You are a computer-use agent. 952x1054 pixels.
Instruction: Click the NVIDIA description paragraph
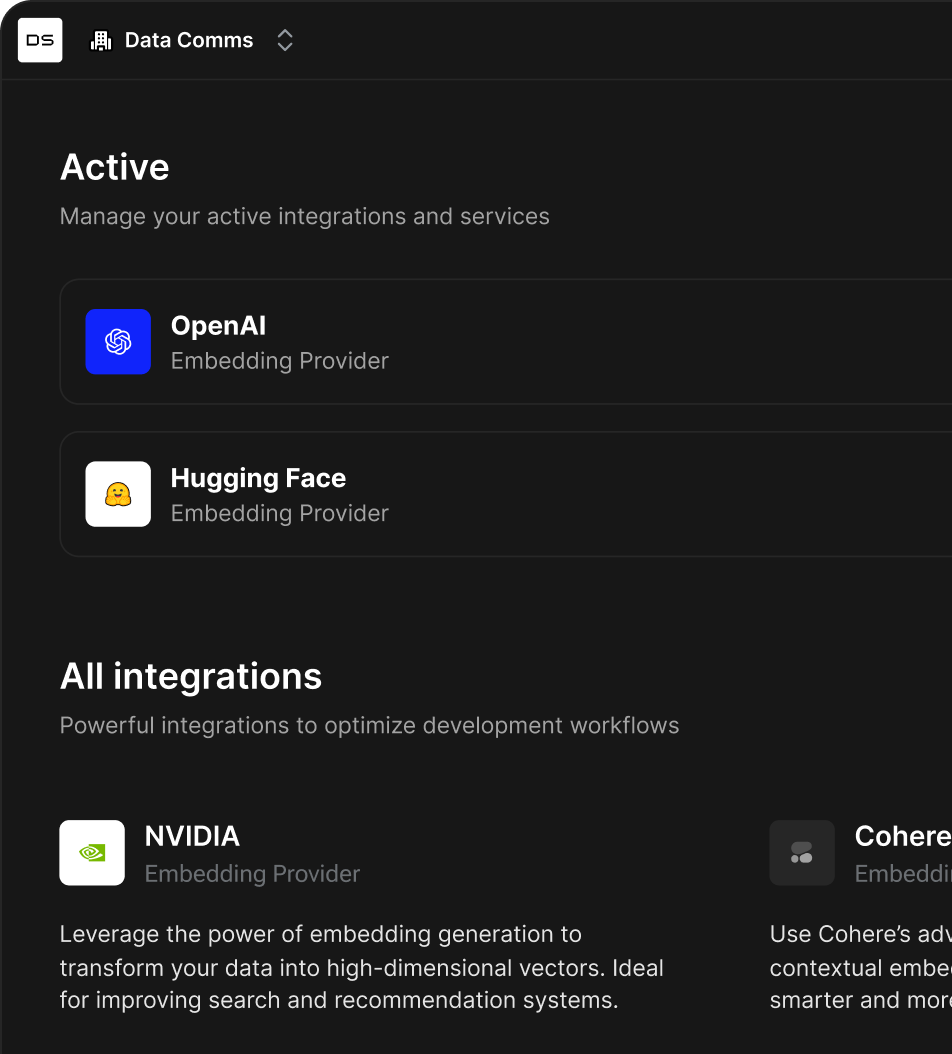361,967
